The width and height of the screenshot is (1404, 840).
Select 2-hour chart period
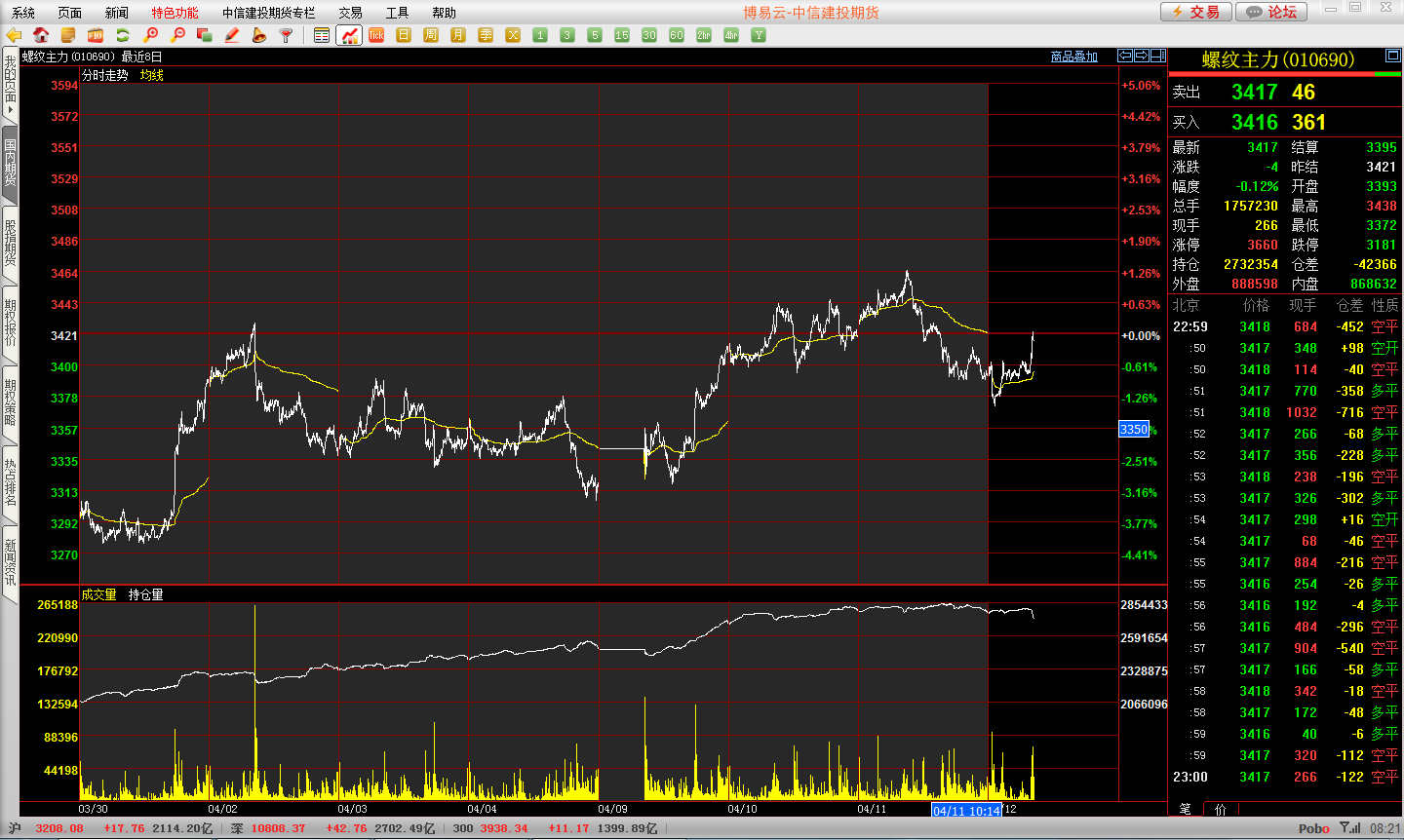pyautogui.click(x=704, y=35)
